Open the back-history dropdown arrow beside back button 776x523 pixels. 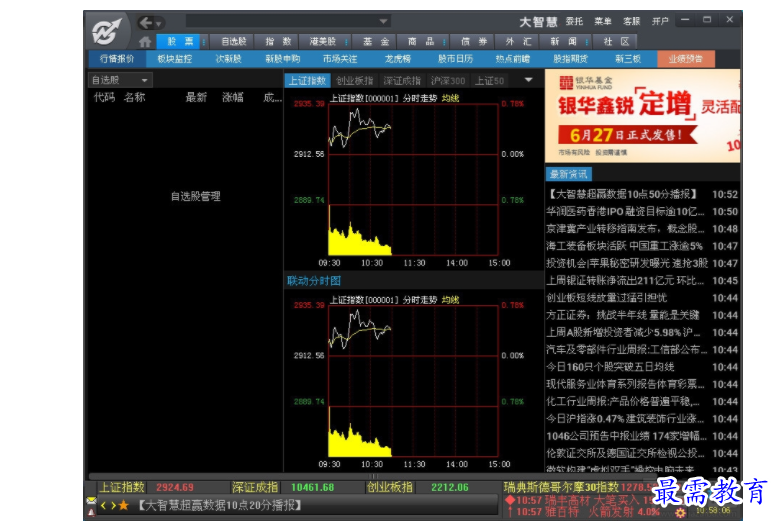point(159,24)
